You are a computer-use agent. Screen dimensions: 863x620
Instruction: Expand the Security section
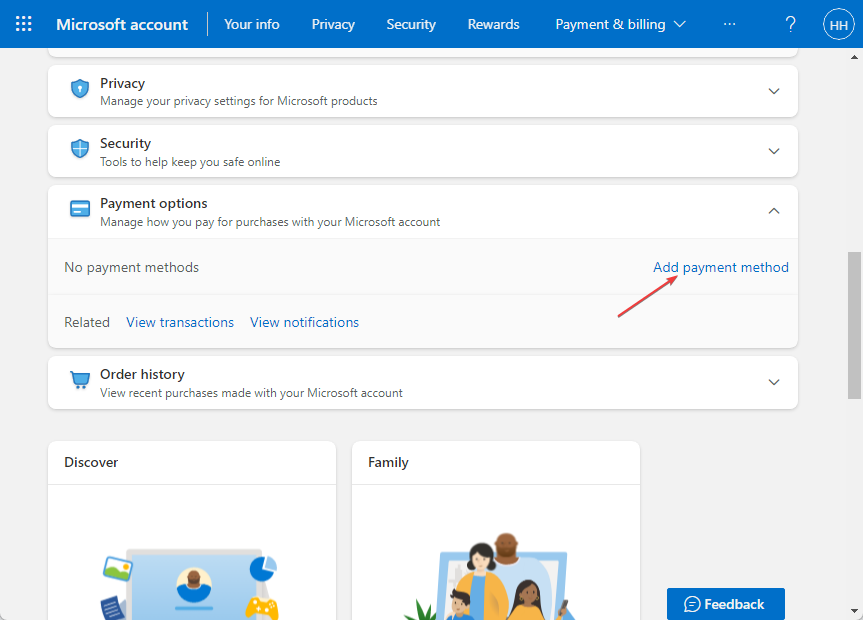773,150
